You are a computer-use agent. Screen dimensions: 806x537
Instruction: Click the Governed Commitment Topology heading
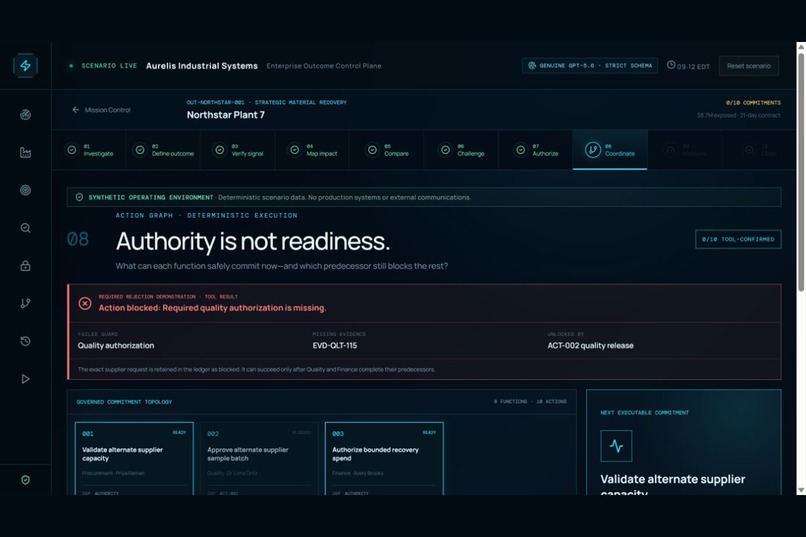(124, 402)
